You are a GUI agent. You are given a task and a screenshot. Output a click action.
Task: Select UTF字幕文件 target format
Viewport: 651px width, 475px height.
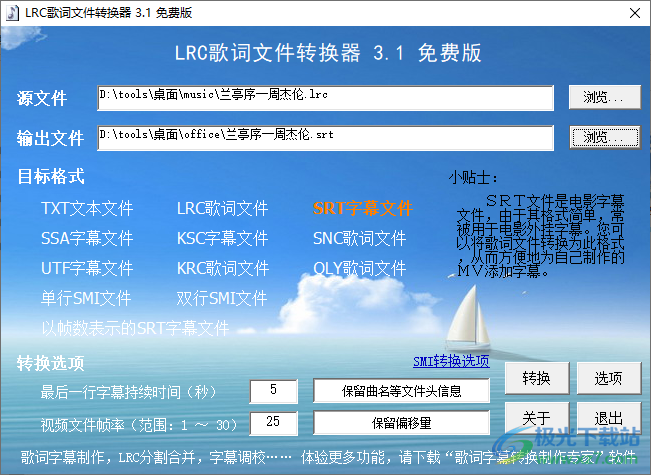[x=87, y=268]
